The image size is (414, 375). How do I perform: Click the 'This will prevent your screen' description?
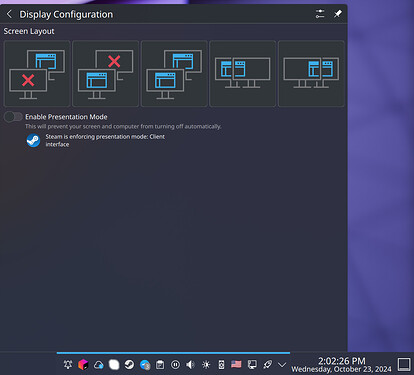[123, 126]
